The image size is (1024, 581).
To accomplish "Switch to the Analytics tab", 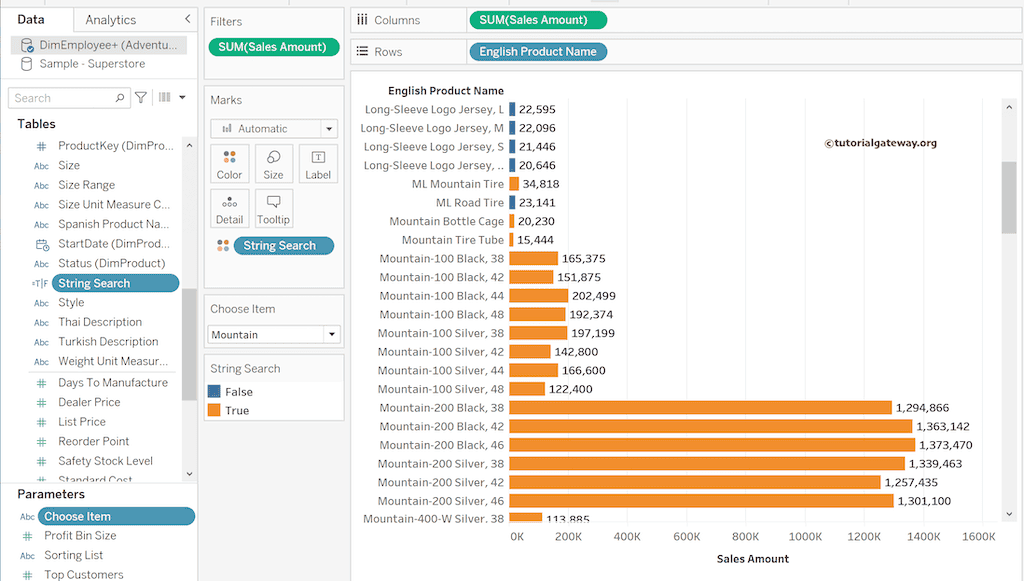I will [110, 19].
